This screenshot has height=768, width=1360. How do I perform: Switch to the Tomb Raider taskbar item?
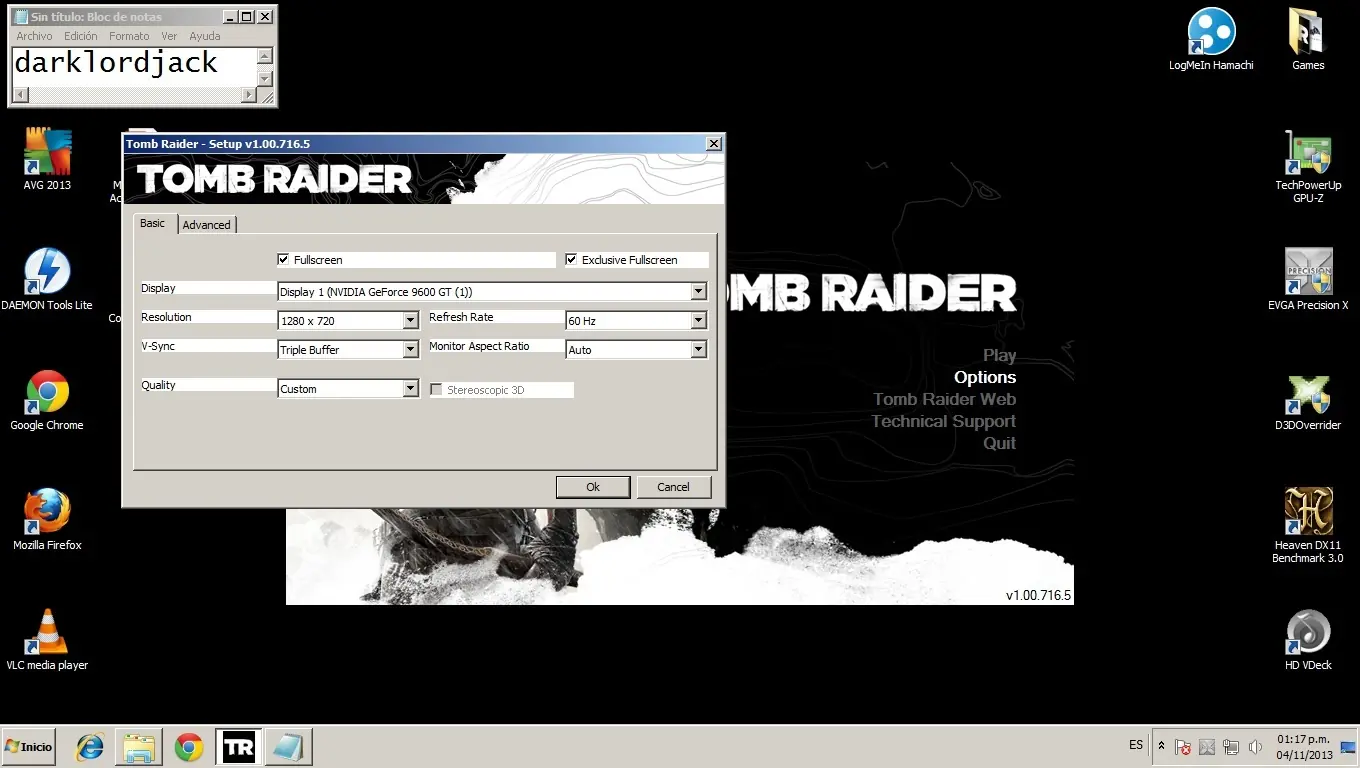tap(239, 747)
